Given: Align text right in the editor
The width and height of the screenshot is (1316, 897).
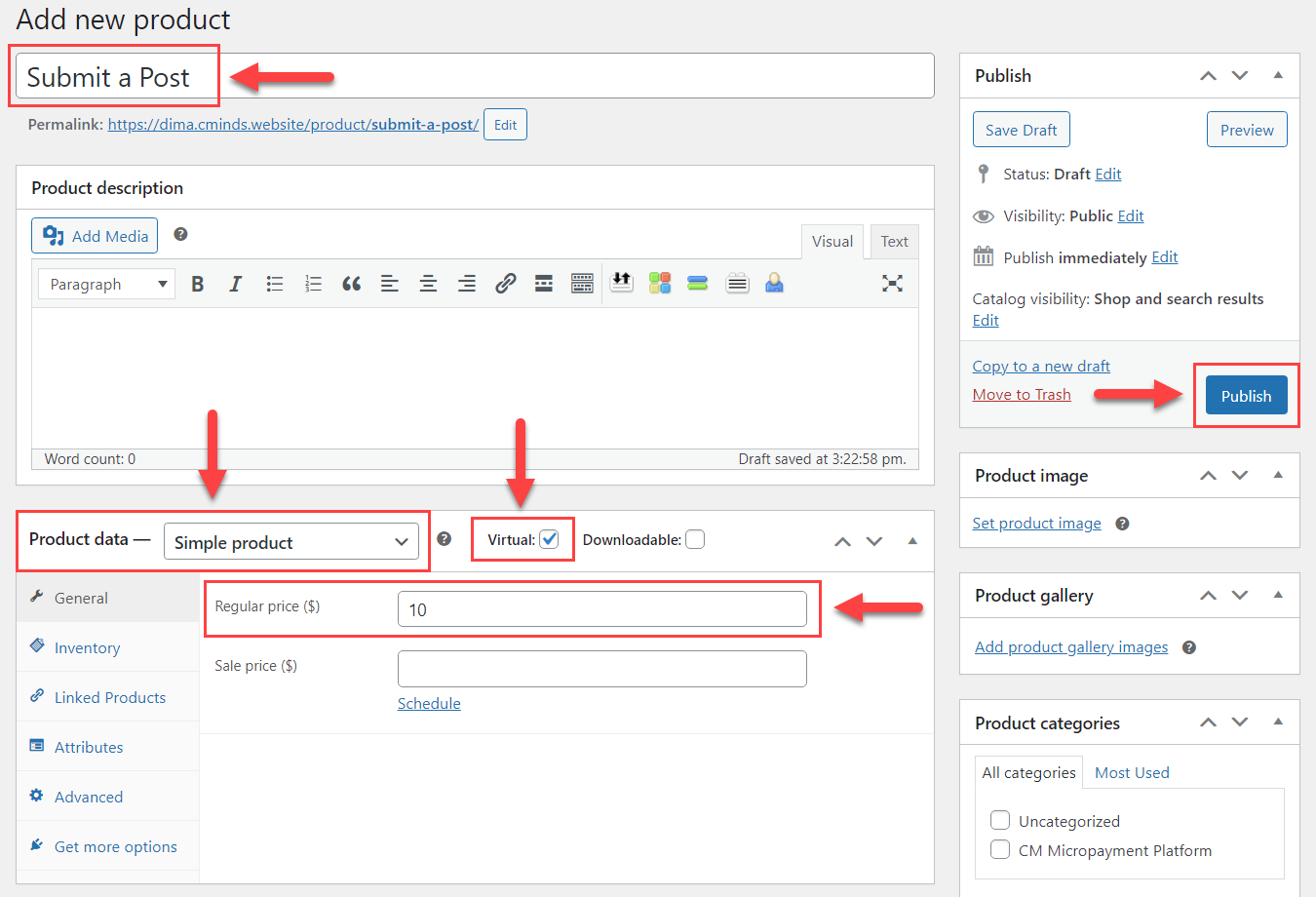Looking at the screenshot, I should [467, 284].
